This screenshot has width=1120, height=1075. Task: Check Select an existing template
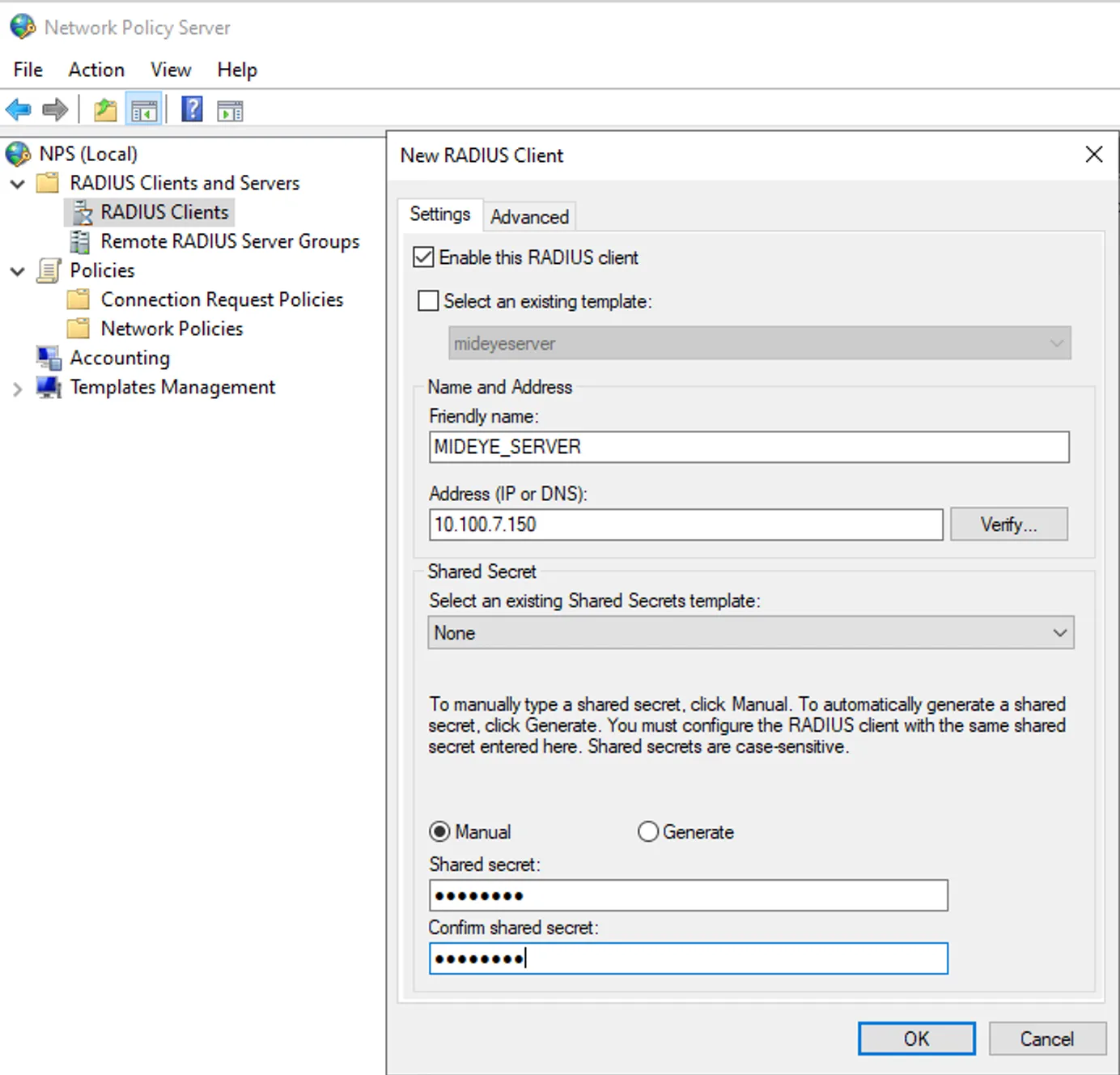[428, 300]
